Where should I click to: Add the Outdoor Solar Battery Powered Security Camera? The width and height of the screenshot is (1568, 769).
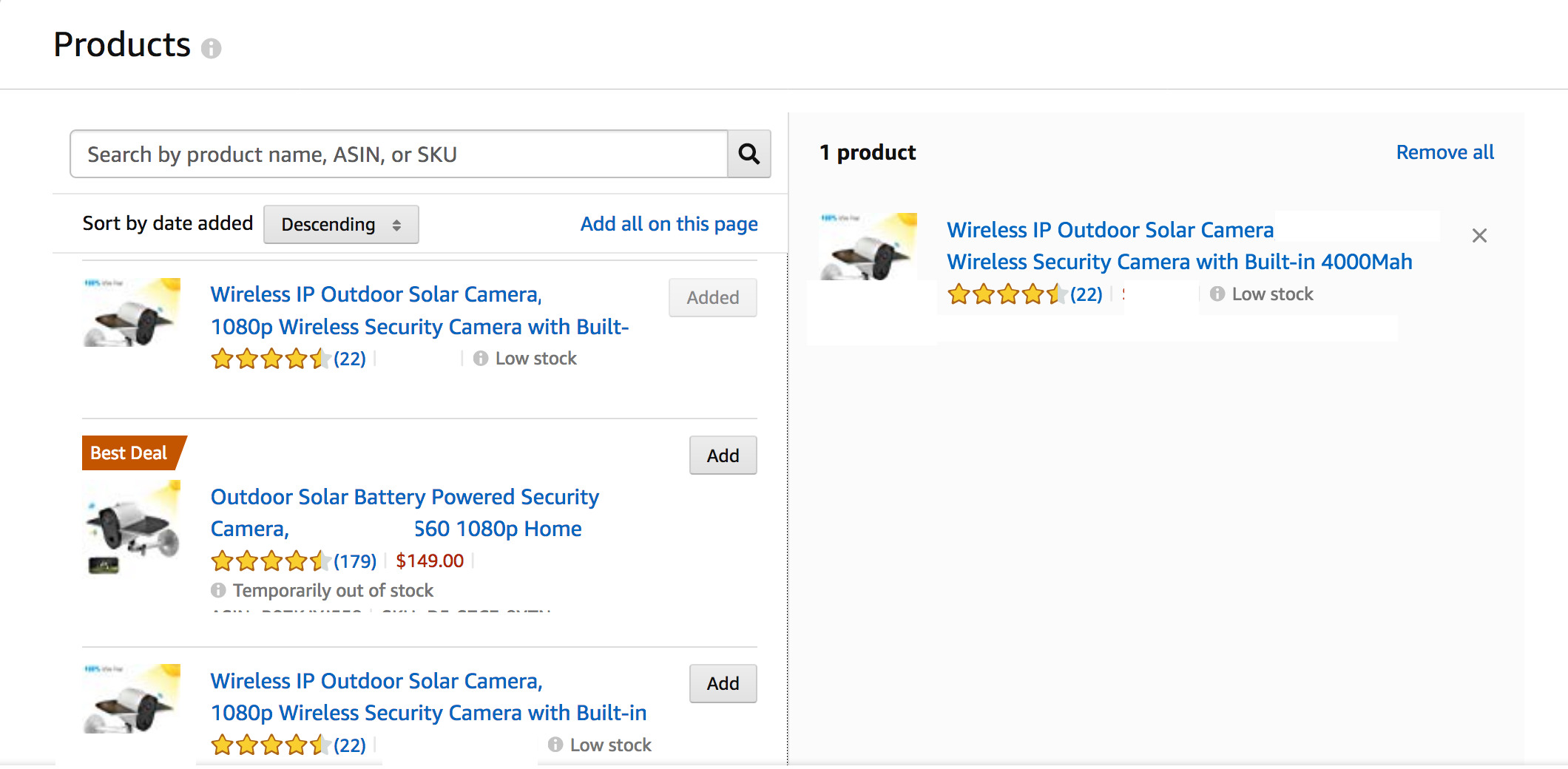click(x=723, y=455)
